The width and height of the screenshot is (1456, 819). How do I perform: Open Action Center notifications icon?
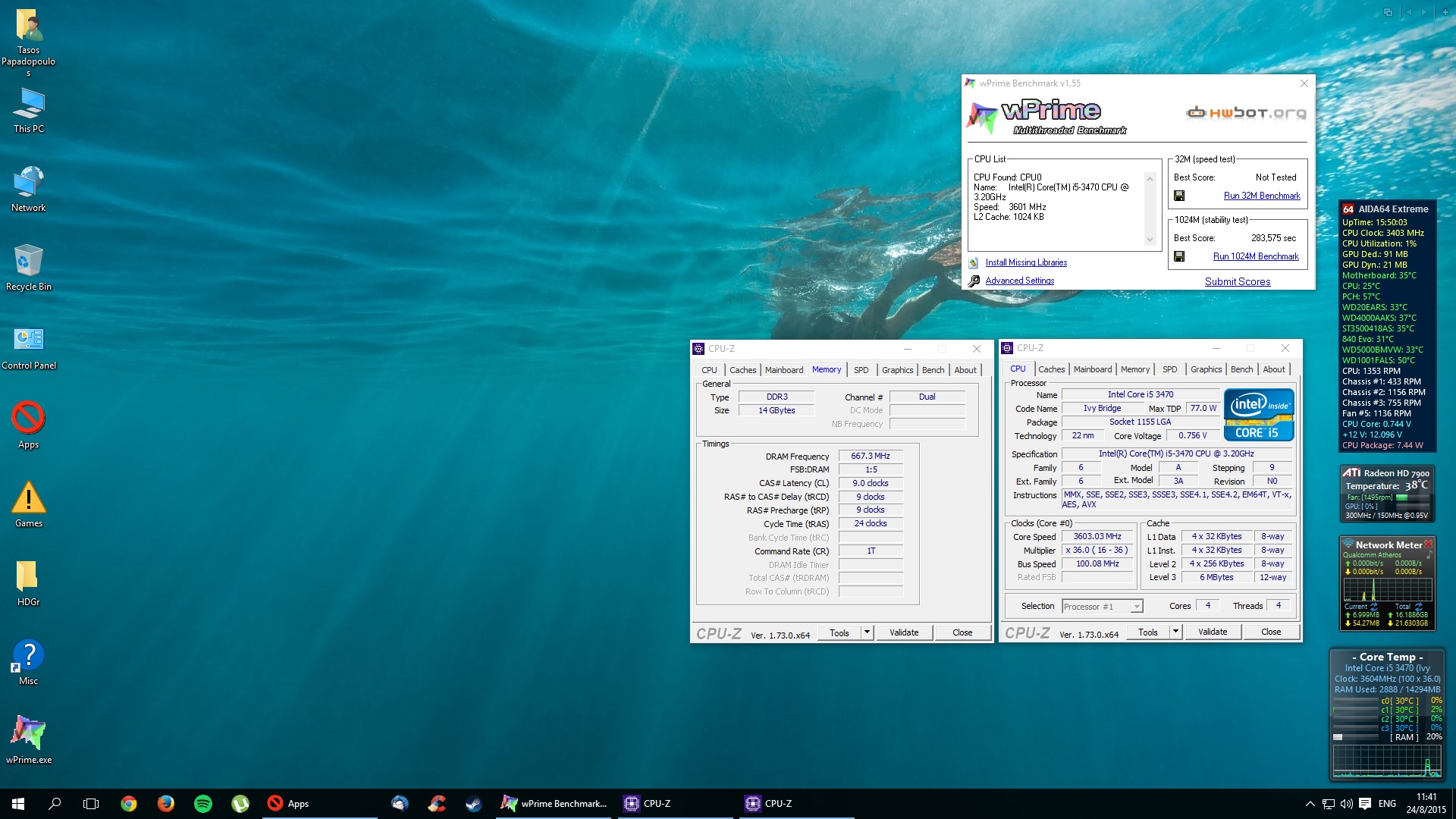1365,804
